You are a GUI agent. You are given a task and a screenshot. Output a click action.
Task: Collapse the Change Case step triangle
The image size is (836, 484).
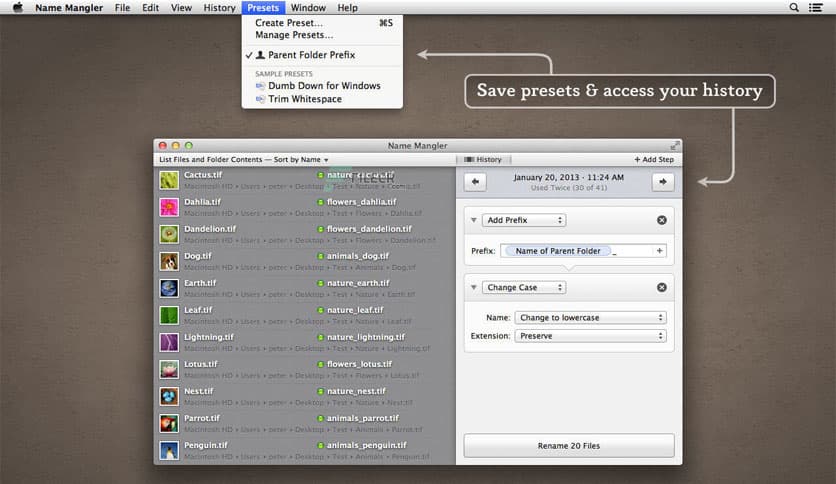pos(473,287)
